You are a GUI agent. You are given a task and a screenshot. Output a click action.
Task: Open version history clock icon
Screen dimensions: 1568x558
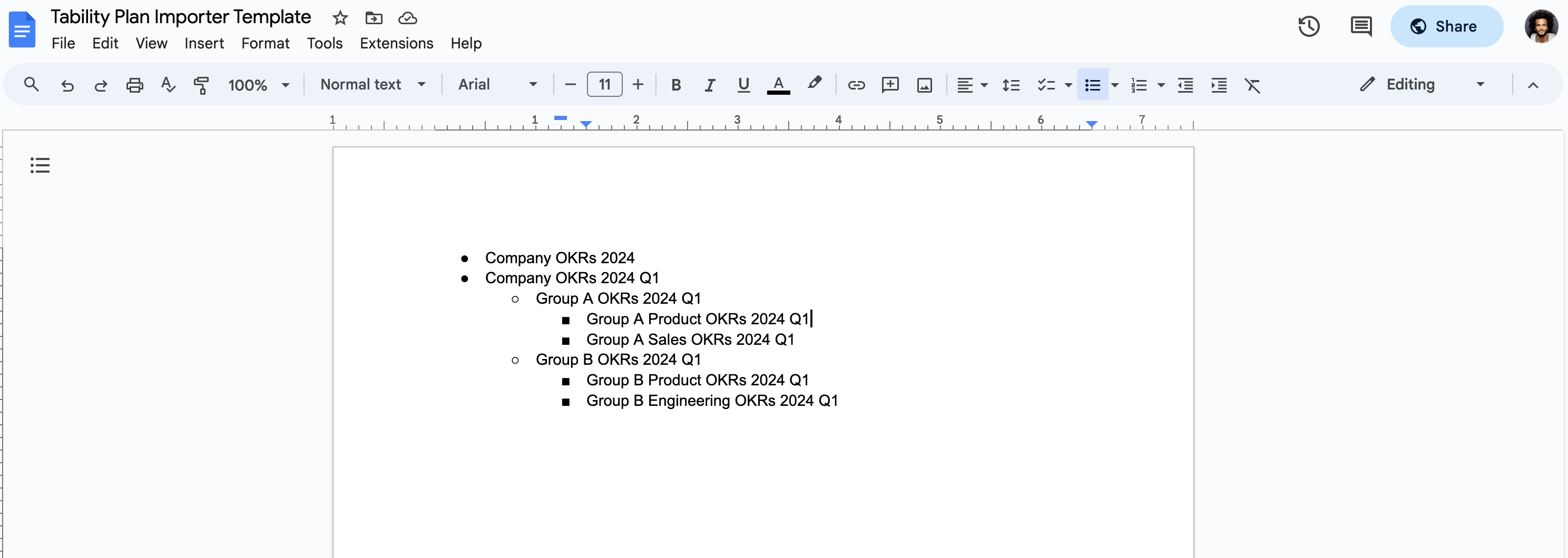(1308, 27)
